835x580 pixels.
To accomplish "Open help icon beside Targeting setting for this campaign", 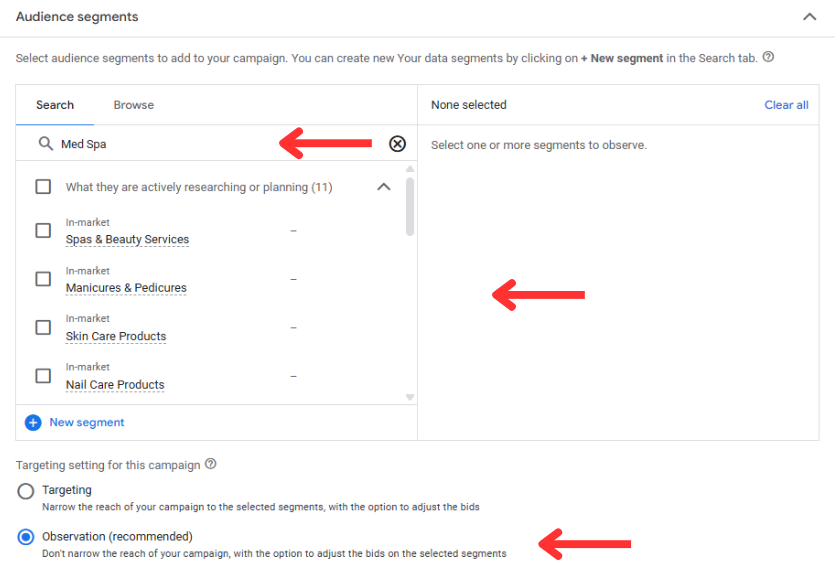I will [211, 464].
